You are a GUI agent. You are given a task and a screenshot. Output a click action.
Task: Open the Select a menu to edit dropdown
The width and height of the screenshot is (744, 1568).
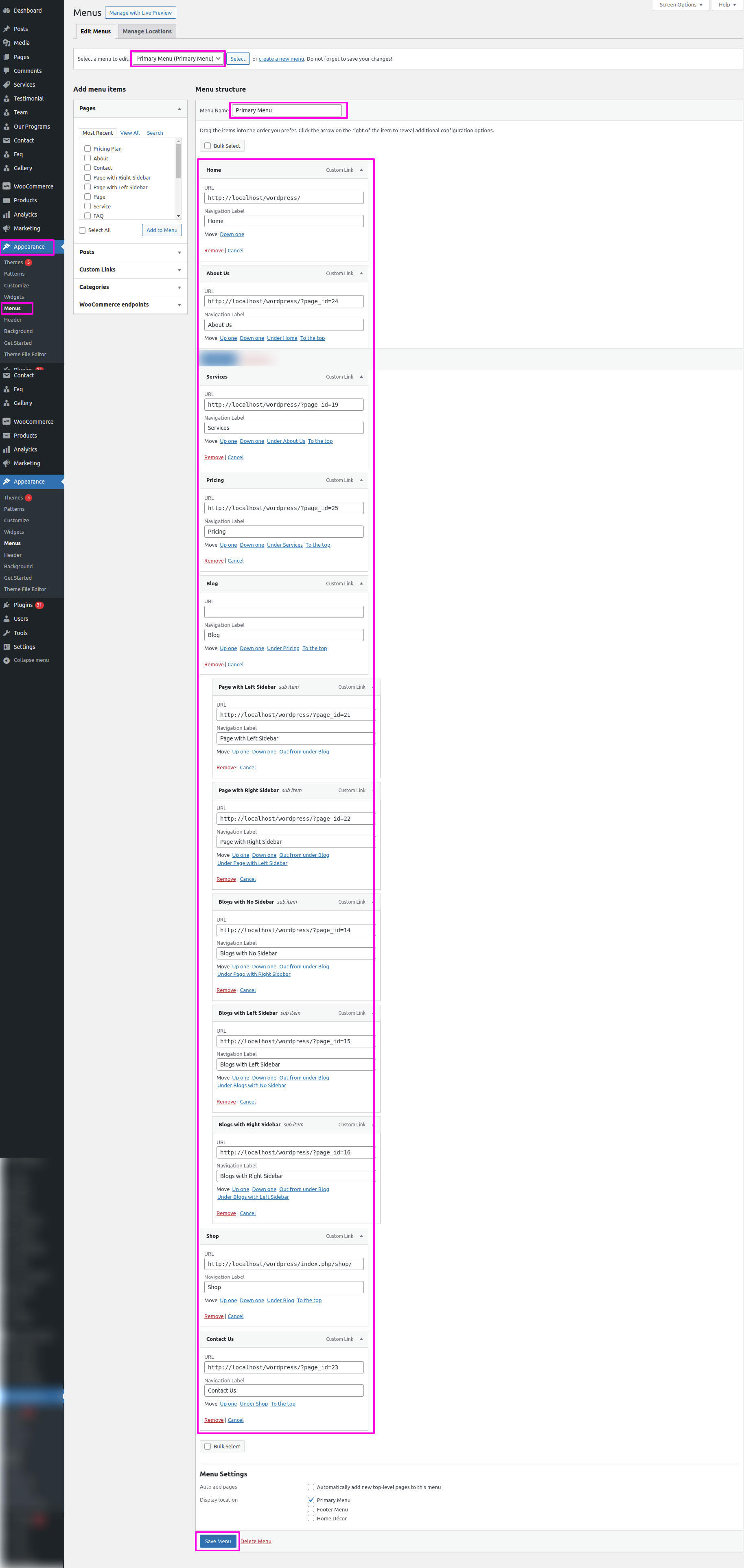click(178, 59)
